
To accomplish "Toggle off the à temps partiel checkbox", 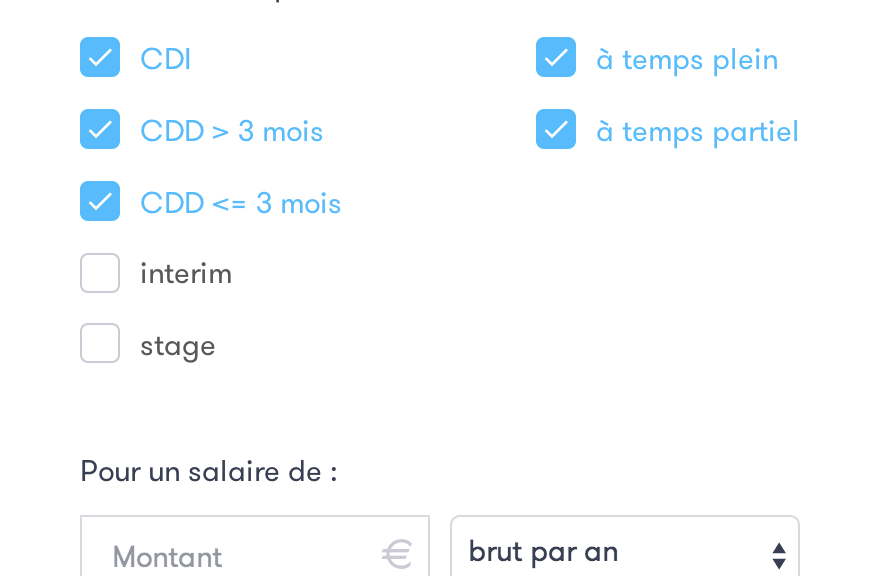I will pos(556,130).
